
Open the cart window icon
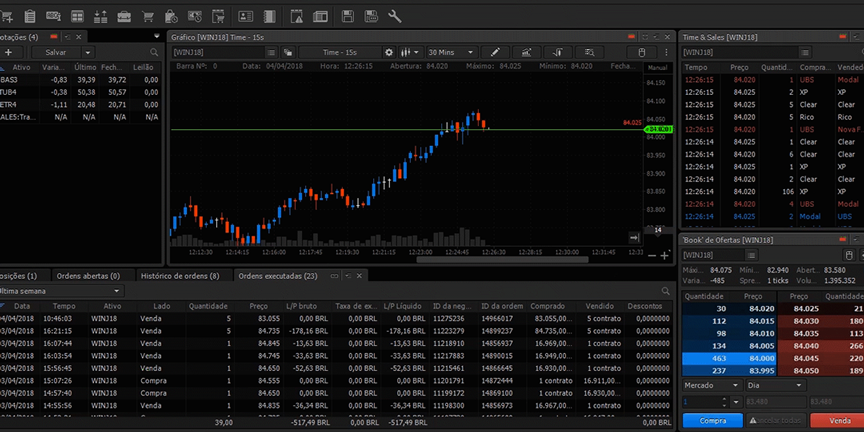pyautogui.click(x=218, y=17)
